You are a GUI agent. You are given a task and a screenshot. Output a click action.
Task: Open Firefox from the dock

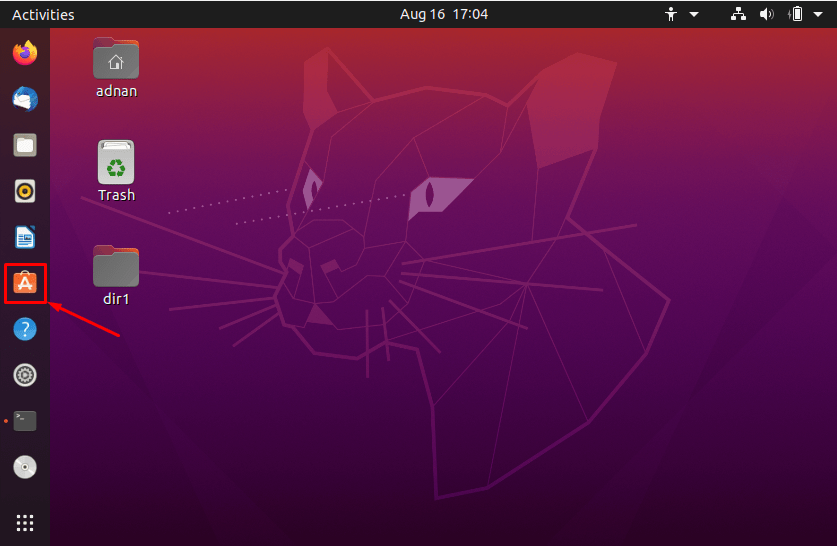[x=25, y=53]
